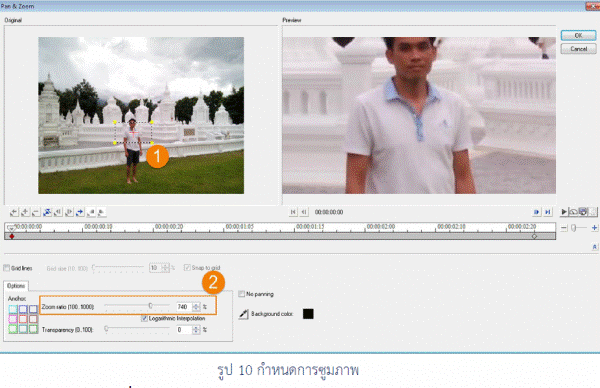This screenshot has width=600, height=388.
Task: Click the Zoom ratio value field 740
Action: [184, 307]
